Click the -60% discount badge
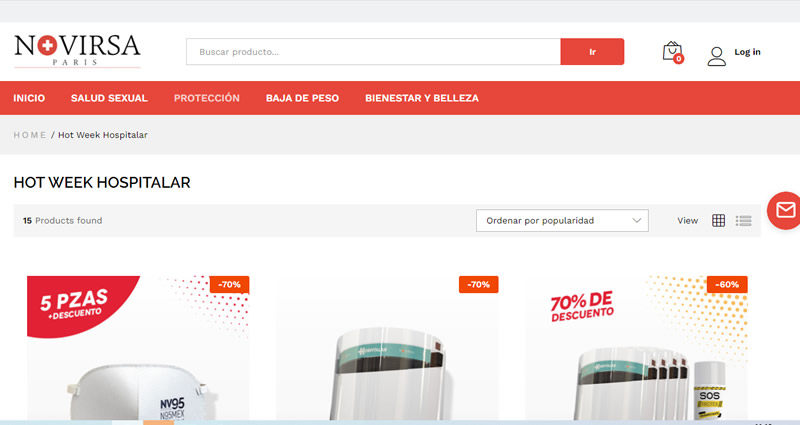 [x=727, y=284]
